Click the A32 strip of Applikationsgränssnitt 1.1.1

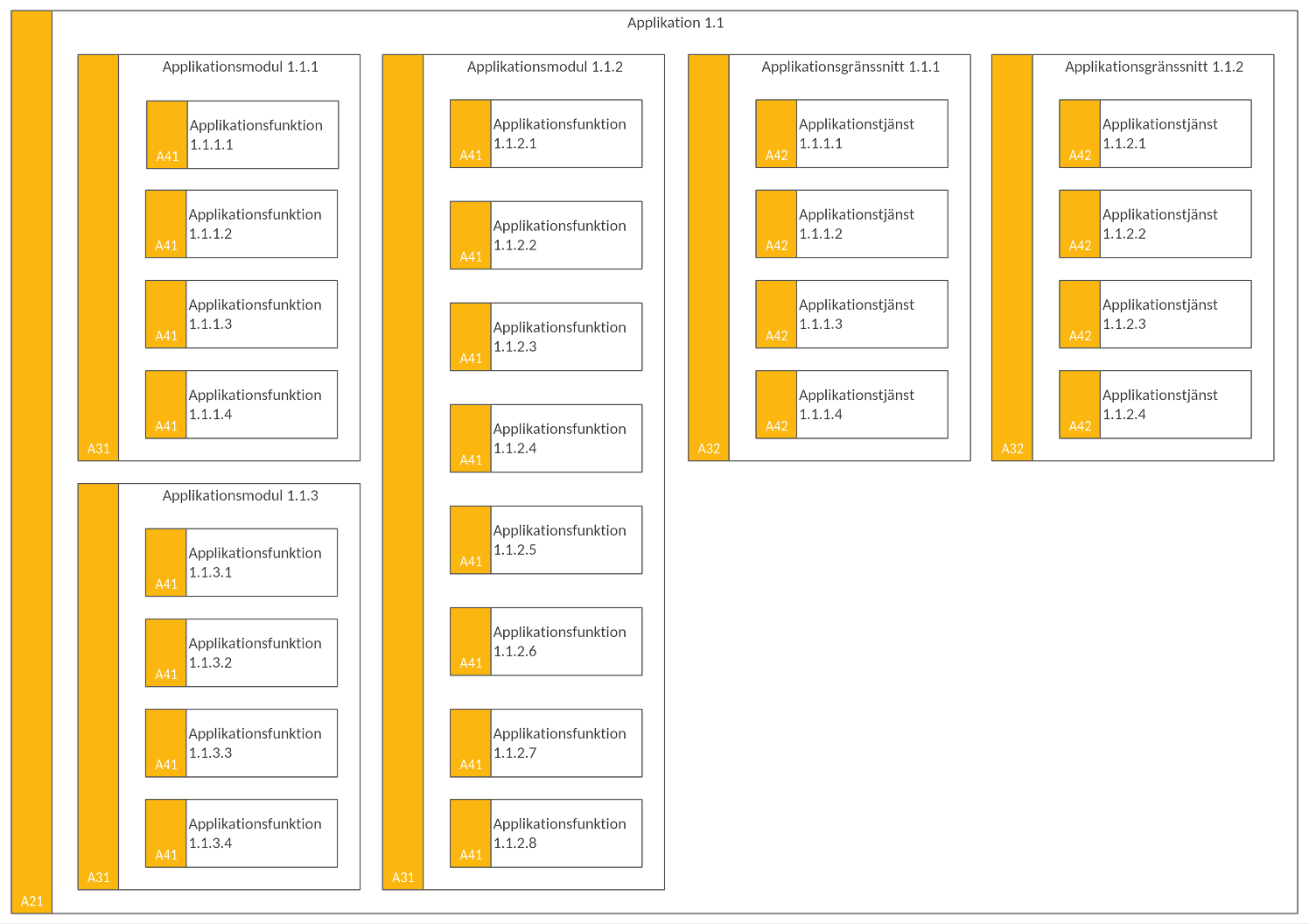pos(709,258)
